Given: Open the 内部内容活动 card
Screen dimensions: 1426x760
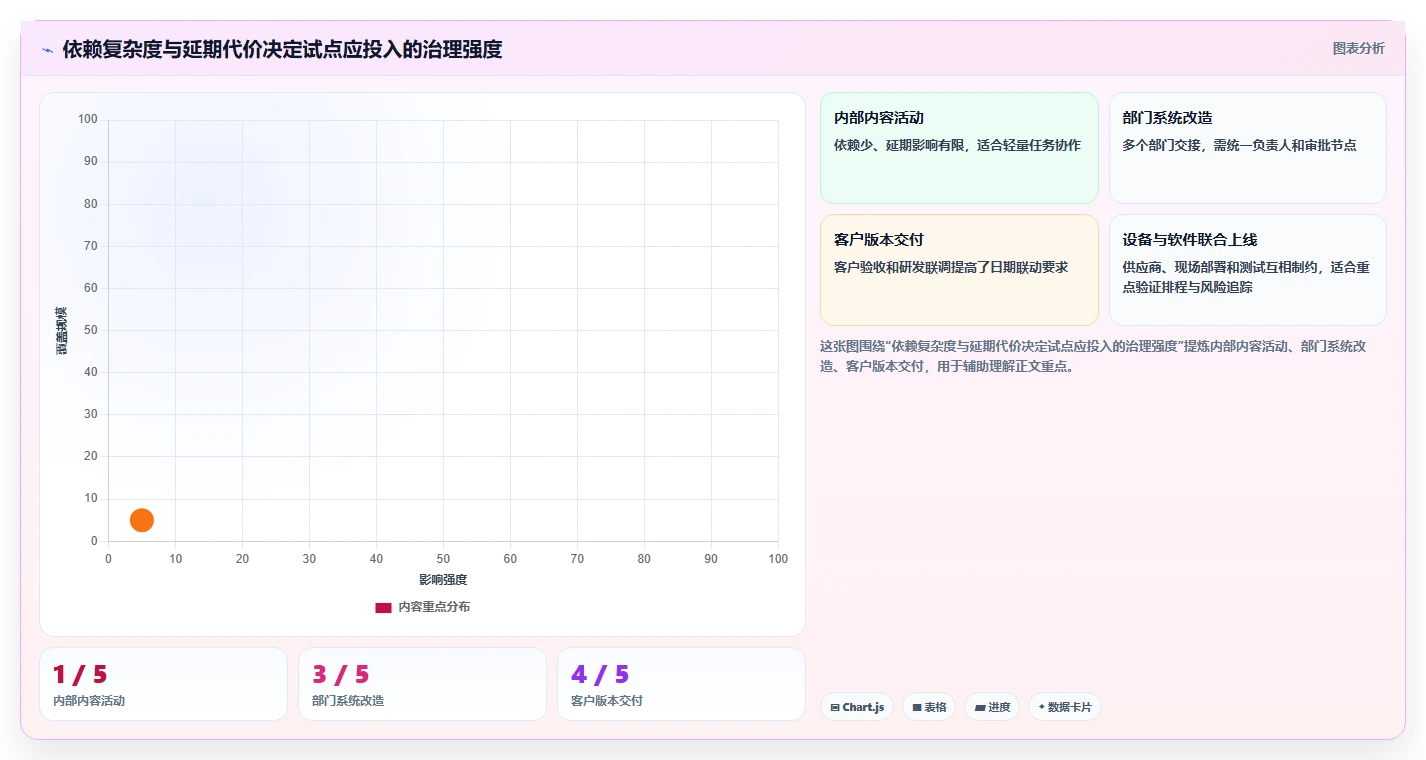Looking at the screenshot, I should pos(959,148).
